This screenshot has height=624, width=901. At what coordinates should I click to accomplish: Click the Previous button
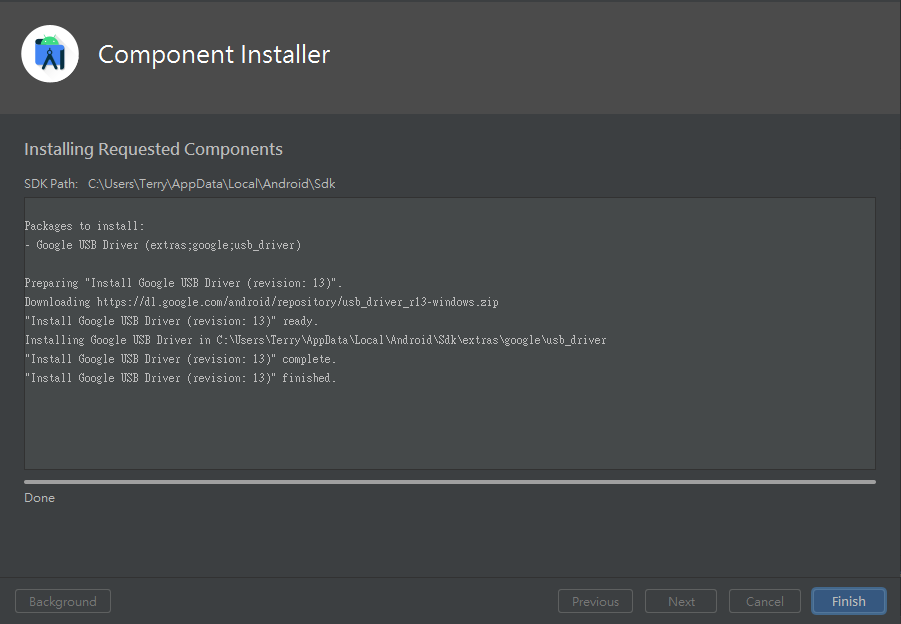(595, 601)
